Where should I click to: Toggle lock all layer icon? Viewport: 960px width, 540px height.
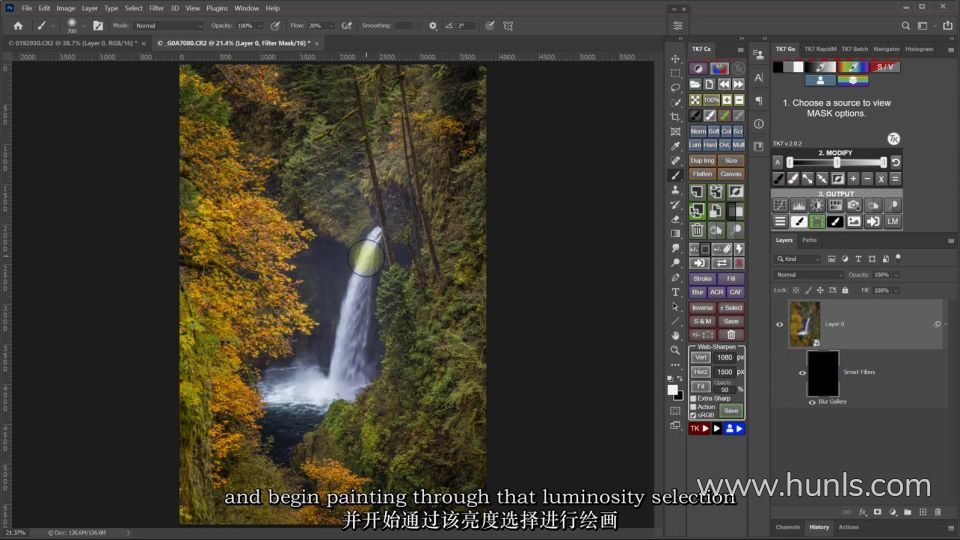point(846,290)
